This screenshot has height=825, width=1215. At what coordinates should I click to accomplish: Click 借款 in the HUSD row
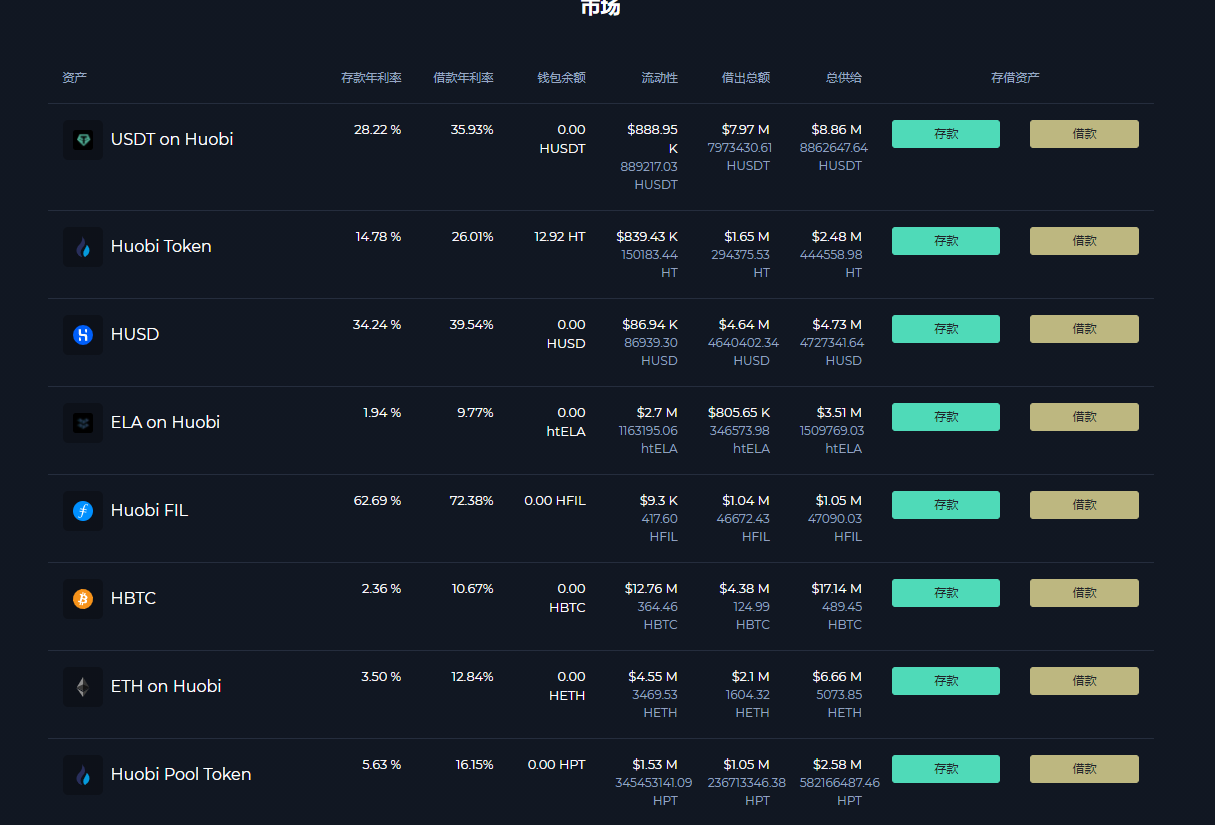coord(1084,329)
